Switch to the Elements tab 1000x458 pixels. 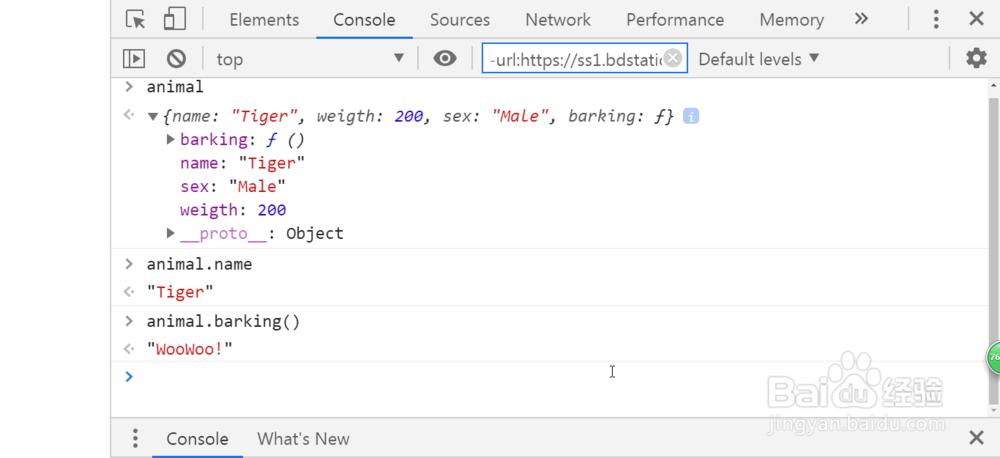pyautogui.click(x=264, y=20)
